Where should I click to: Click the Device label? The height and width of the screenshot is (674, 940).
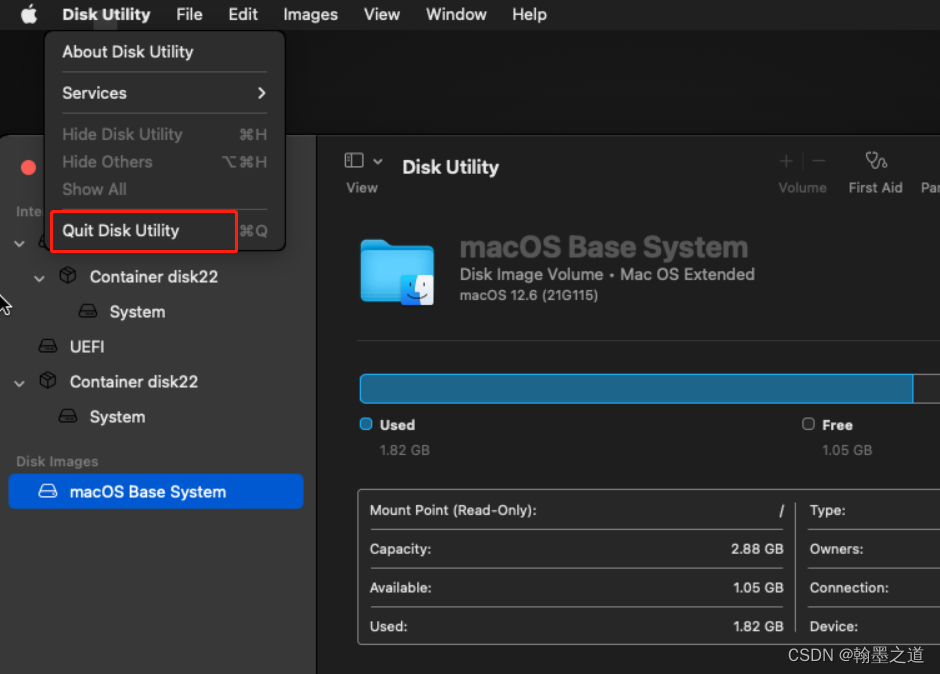[833, 626]
